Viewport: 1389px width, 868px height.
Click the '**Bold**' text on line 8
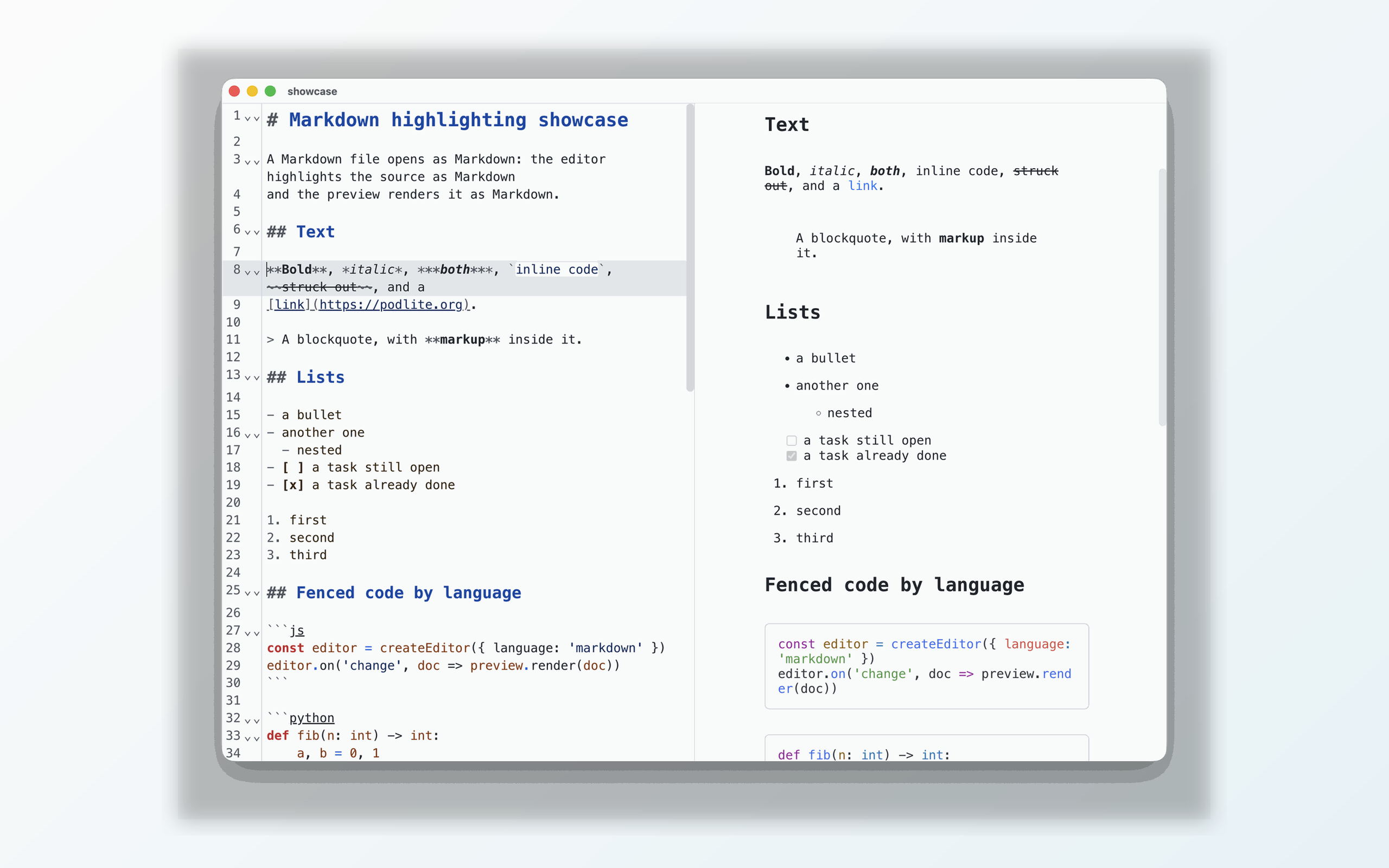coord(297,269)
